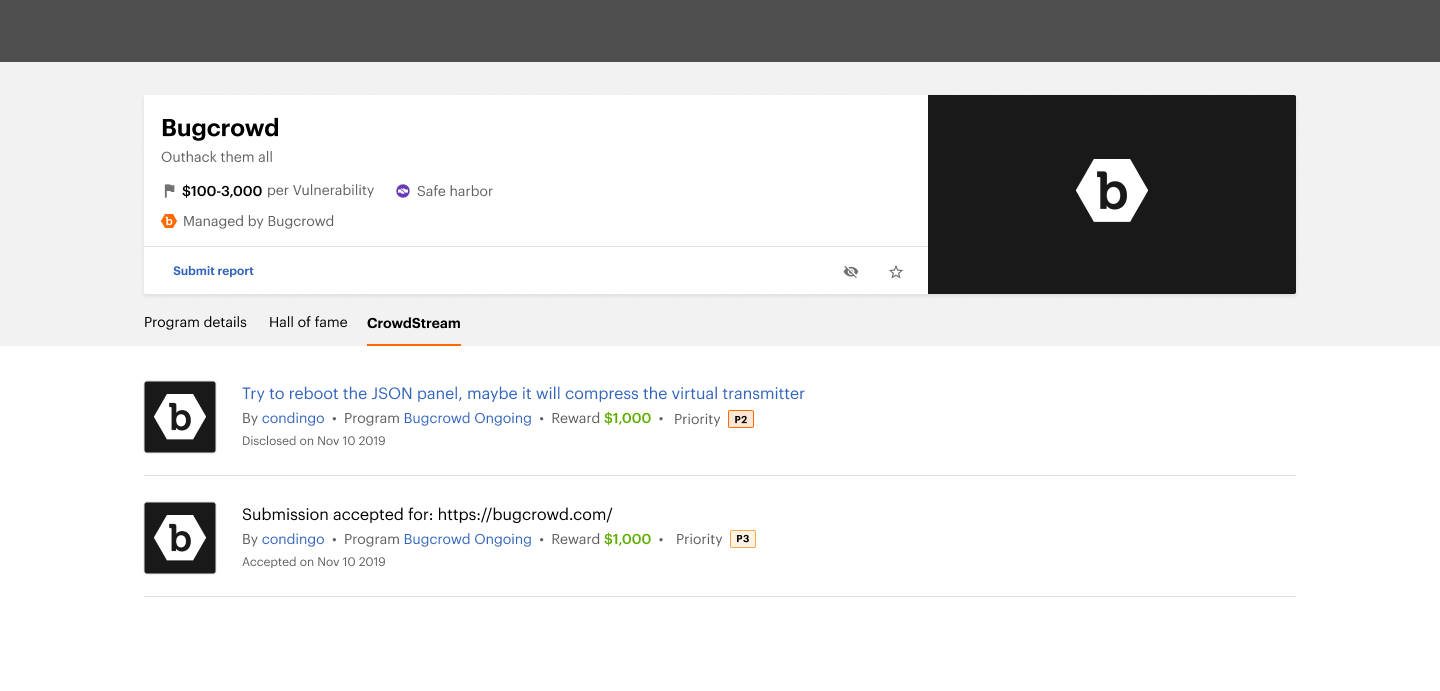Click the Submit report link
The width and height of the screenshot is (1440, 691).
click(x=213, y=271)
